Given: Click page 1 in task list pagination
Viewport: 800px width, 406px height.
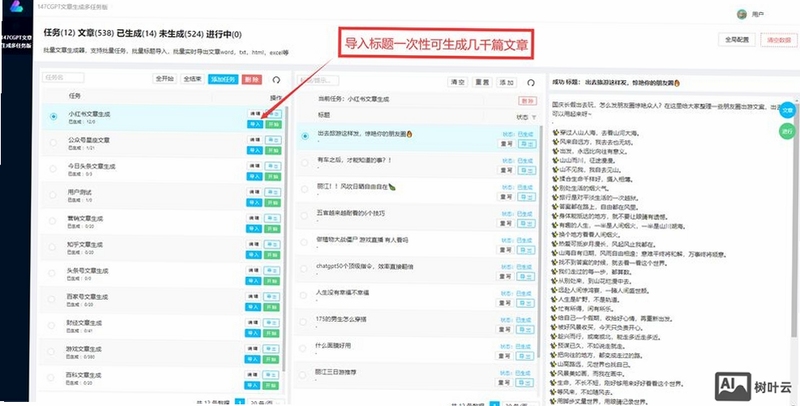Looking at the screenshot, I should [240, 402].
